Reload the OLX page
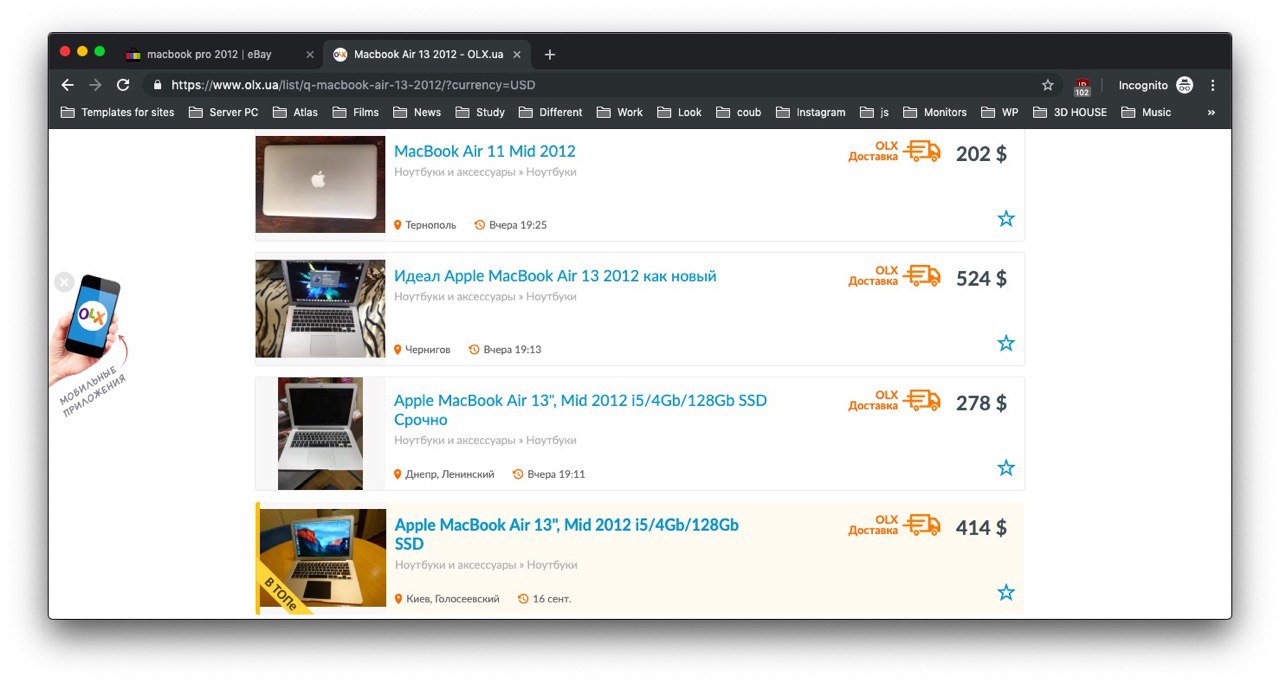 (x=123, y=85)
